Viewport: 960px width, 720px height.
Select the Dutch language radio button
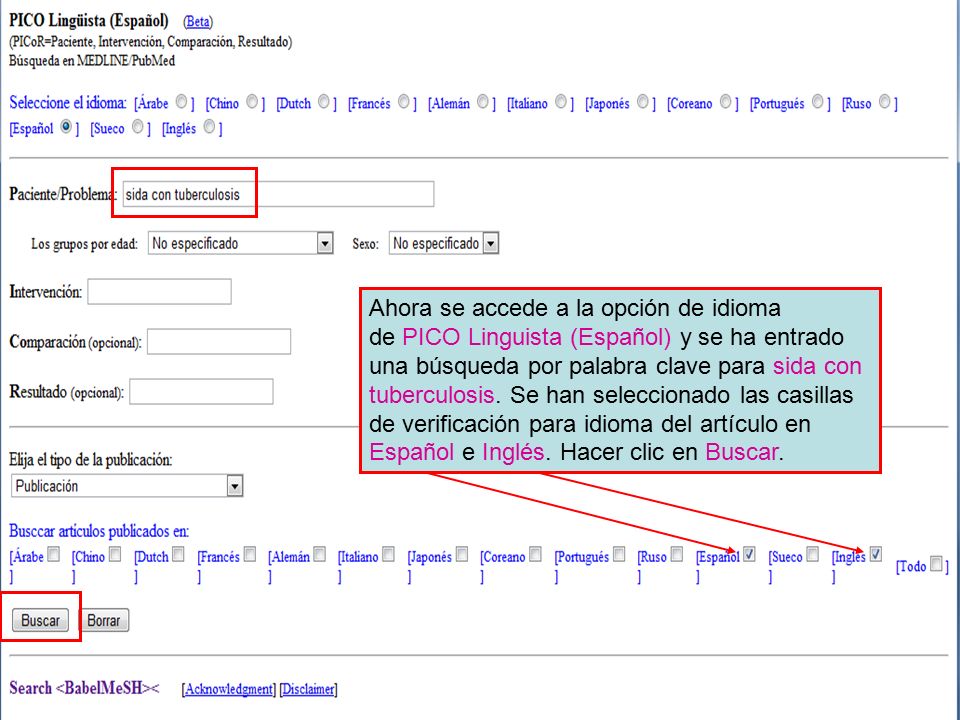pos(324,101)
